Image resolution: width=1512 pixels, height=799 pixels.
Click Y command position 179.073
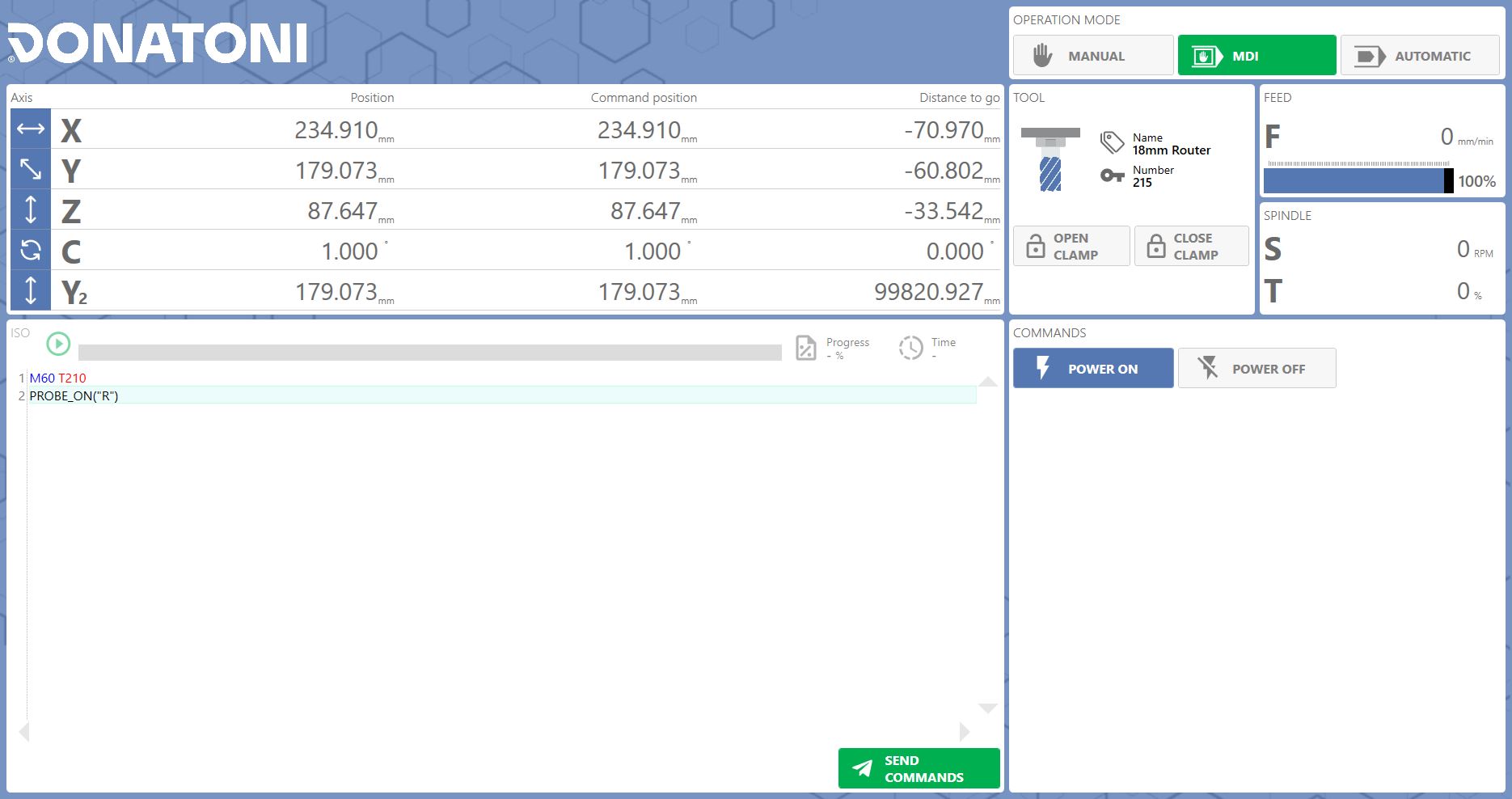point(639,170)
